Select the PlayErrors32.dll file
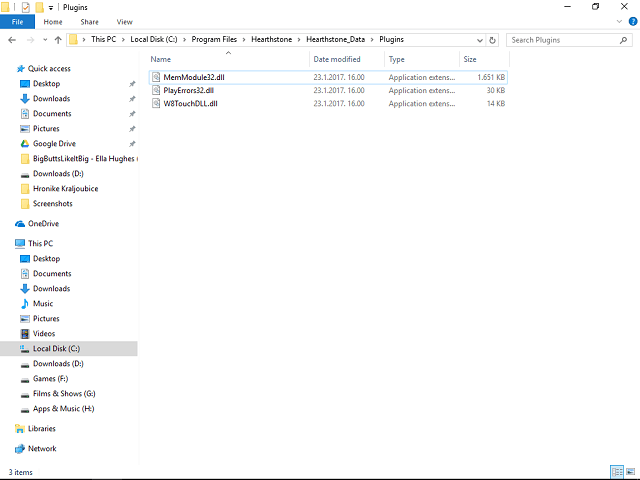This screenshot has width=640, height=480. pos(328,90)
